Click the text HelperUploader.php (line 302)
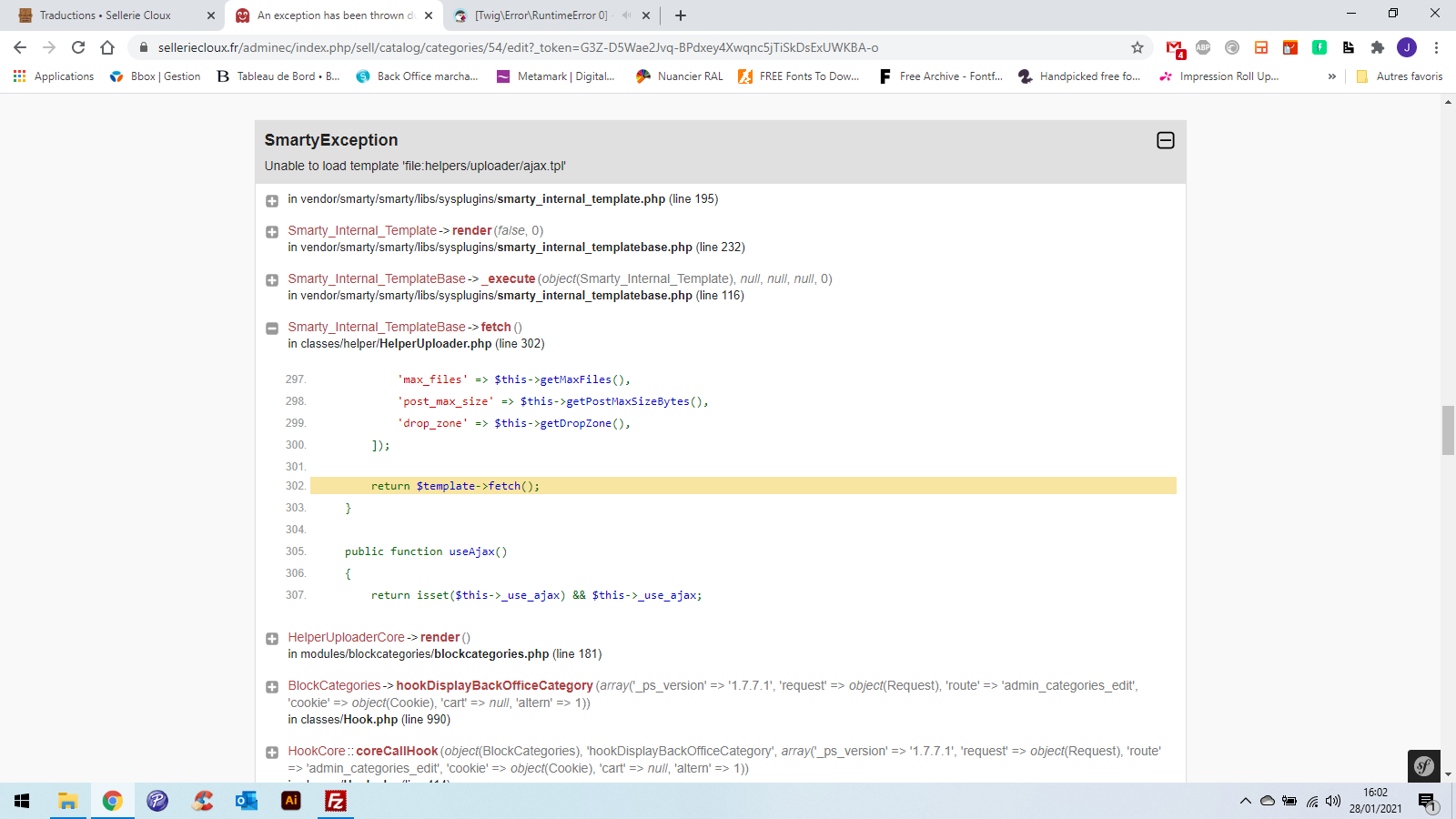This screenshot has width=1456, height=819. pyautogui.click(x=462, y=344)
